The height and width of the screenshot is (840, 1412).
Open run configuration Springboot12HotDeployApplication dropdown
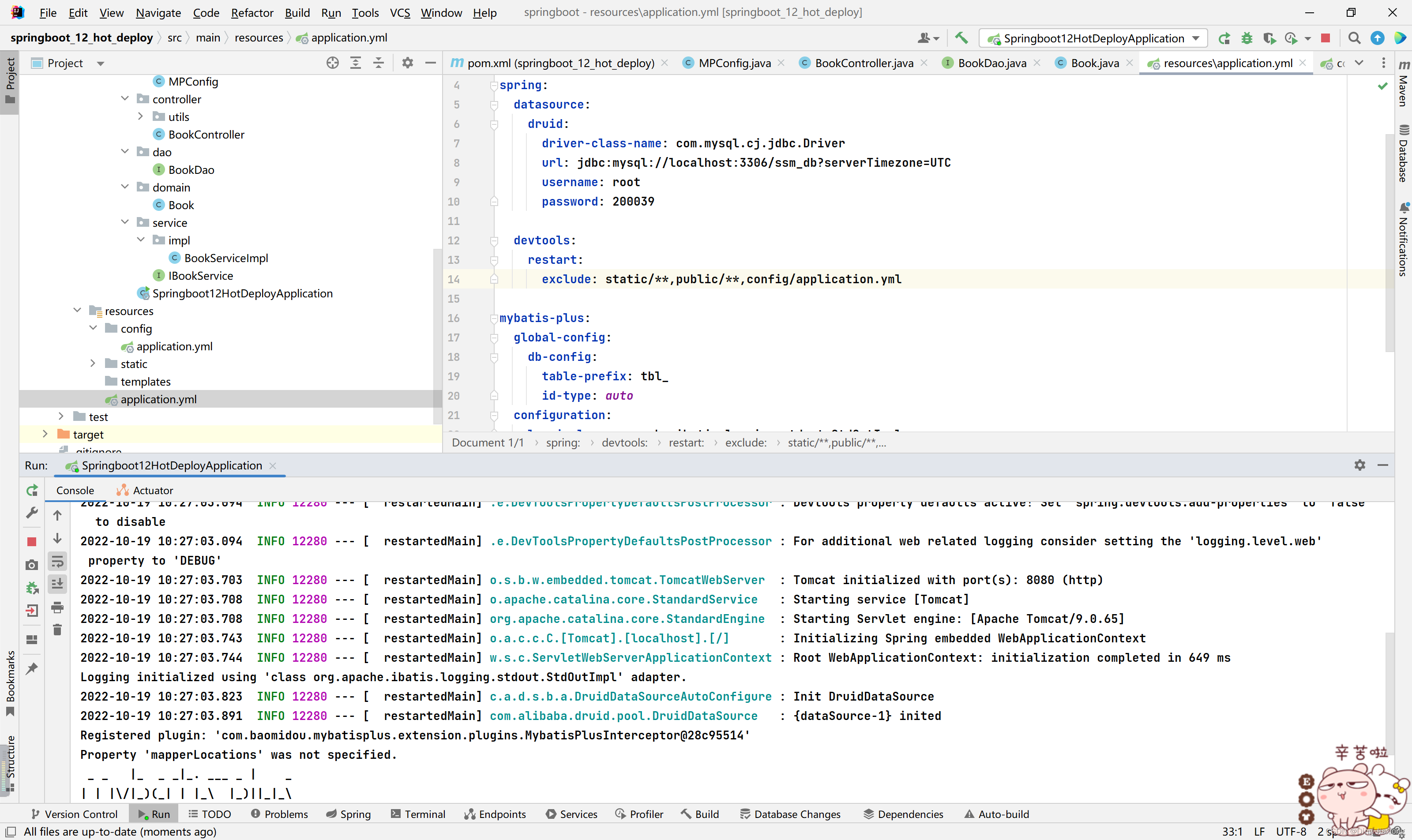tap(1093, 38)
